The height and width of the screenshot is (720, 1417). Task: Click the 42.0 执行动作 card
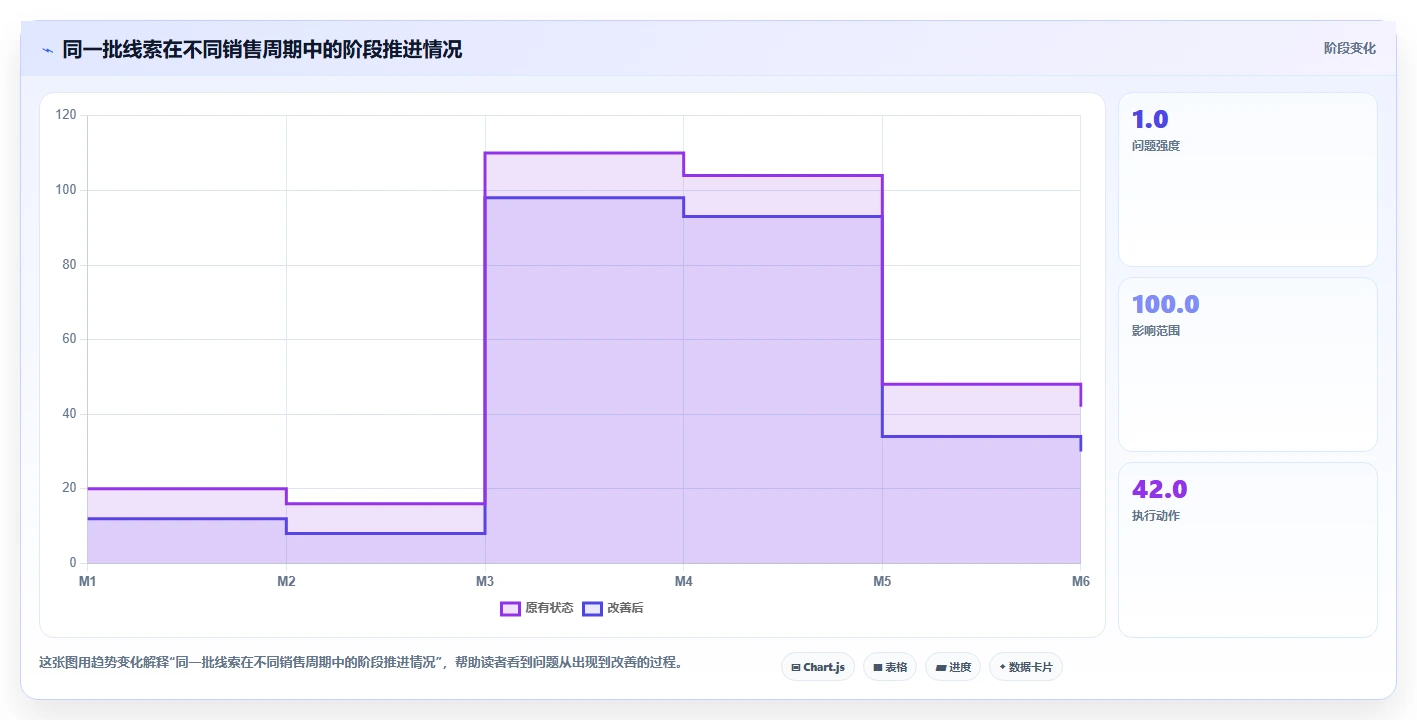point(1248,550)
